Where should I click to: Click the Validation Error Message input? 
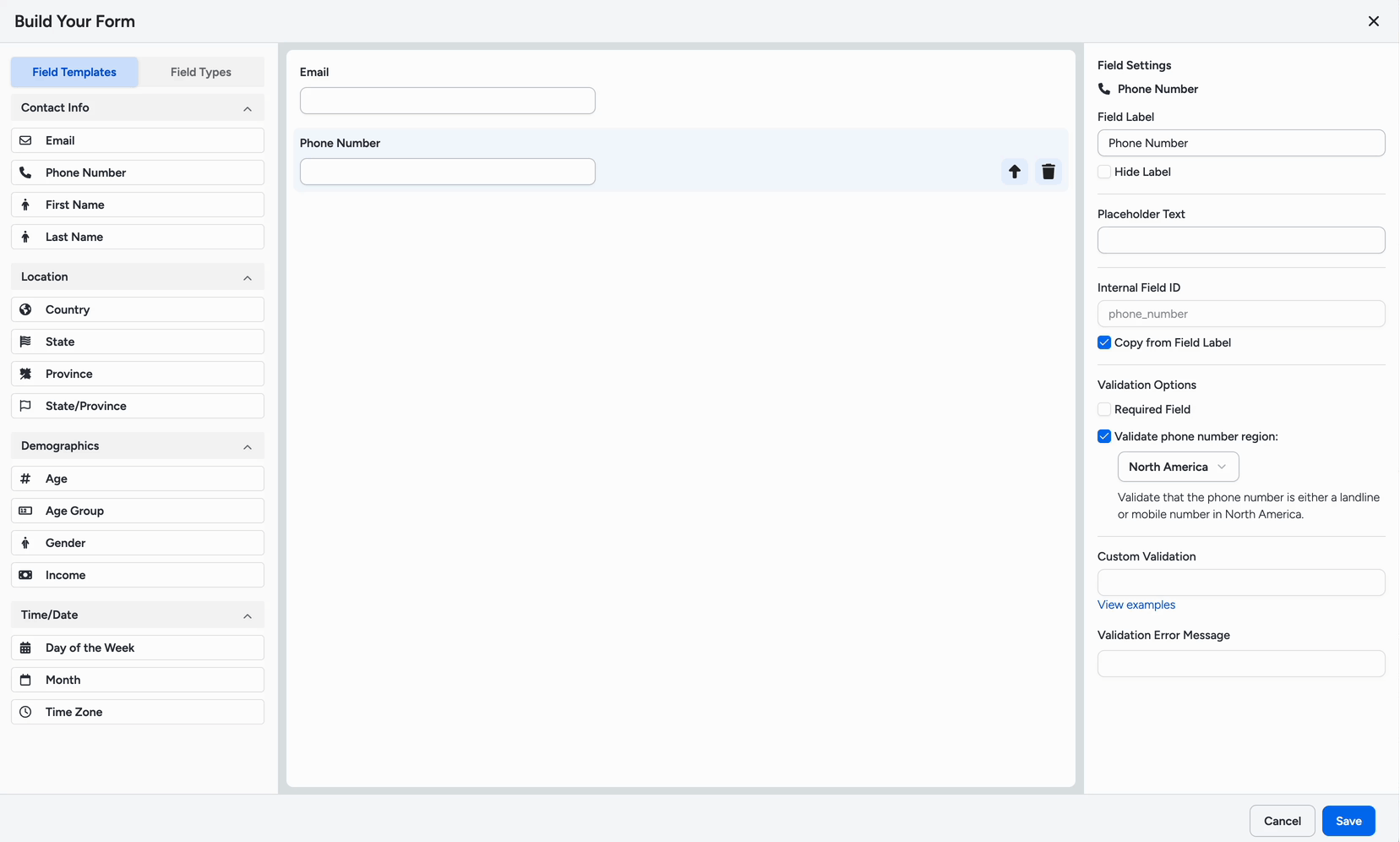click(1241, 664)
